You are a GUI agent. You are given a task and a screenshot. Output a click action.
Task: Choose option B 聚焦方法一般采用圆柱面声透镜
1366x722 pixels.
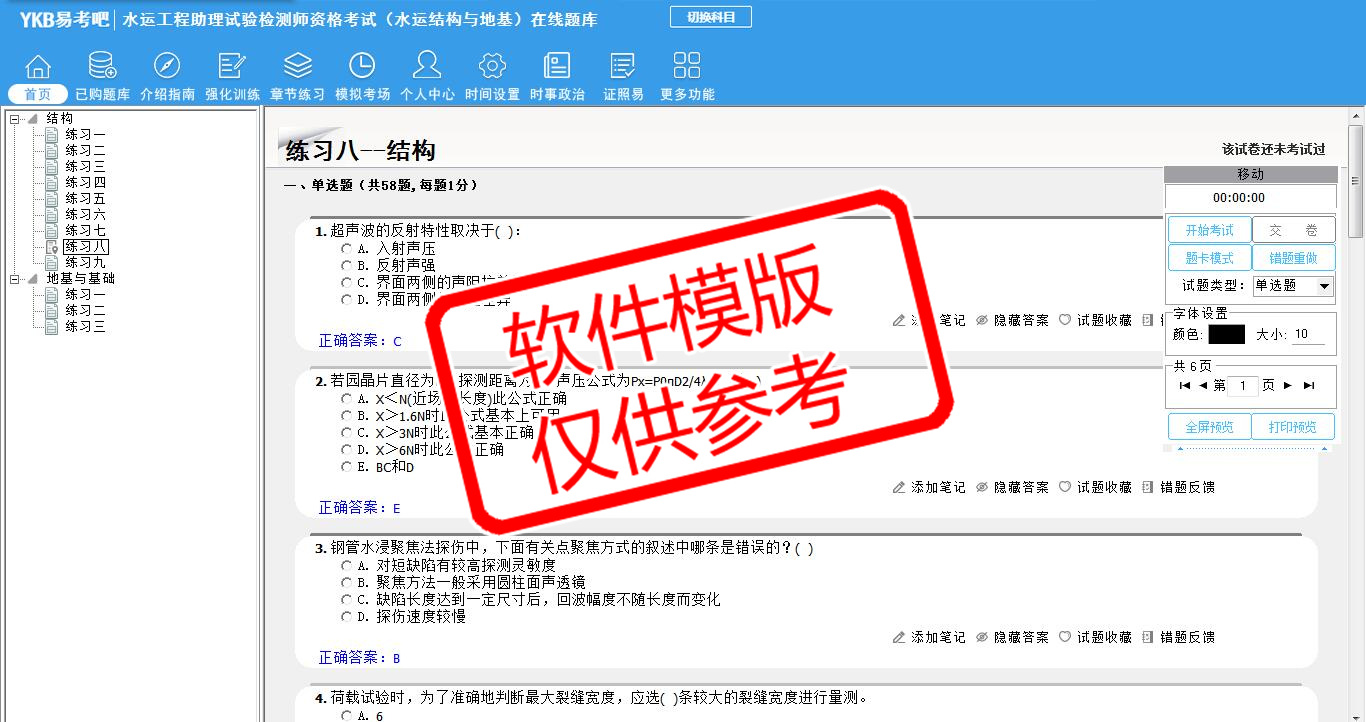(x=347, y=582)
